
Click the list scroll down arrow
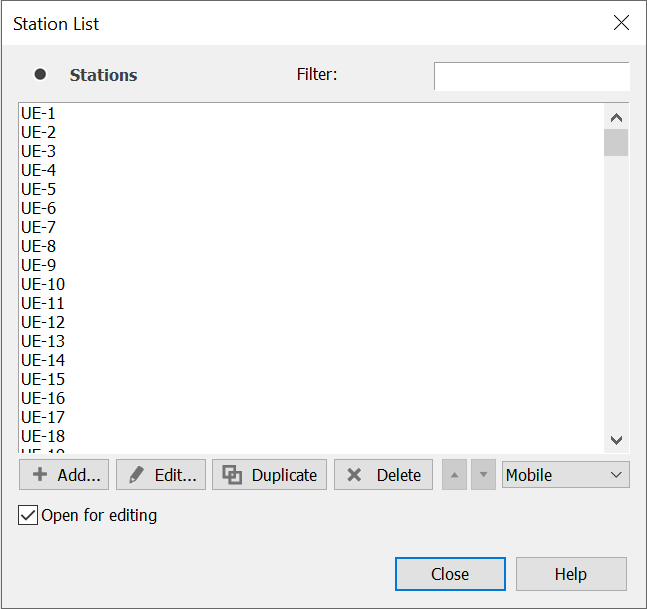click(616, 440)
